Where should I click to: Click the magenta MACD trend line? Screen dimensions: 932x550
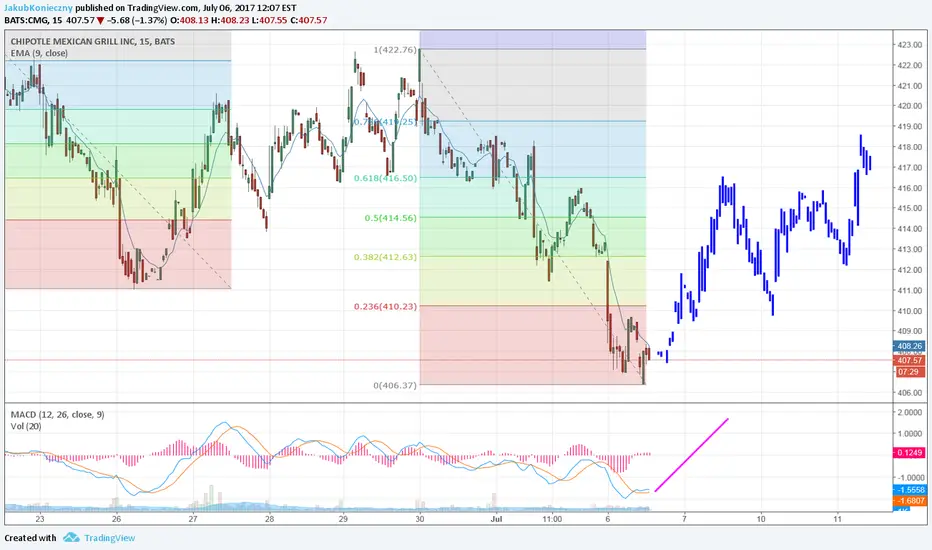[x=691, y=455]
